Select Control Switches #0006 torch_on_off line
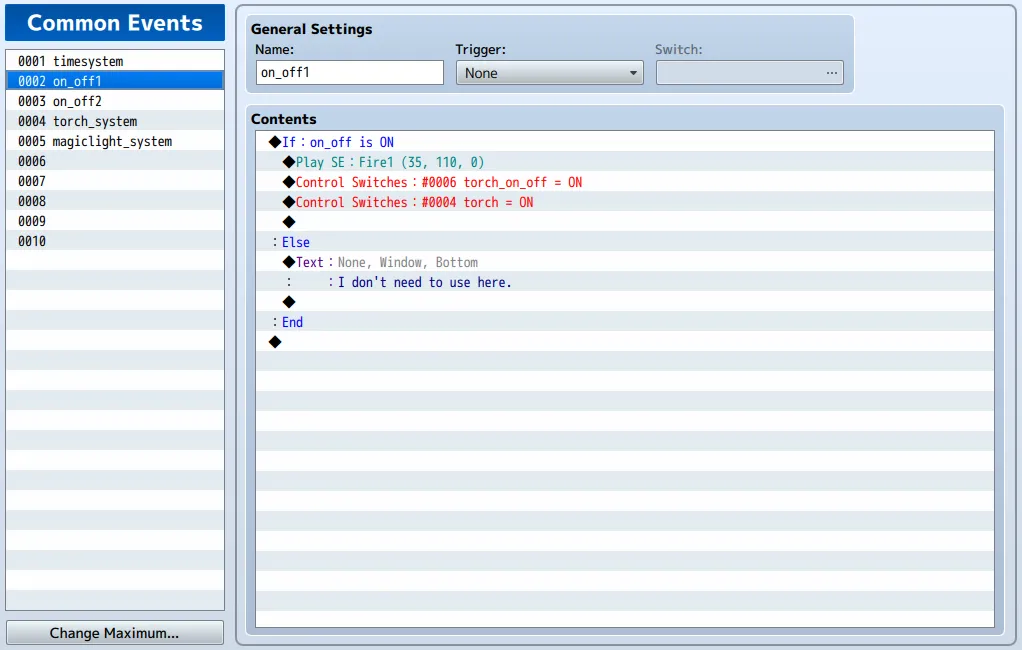This screenshot has width=1022, height=650. pyautogui.click(x=624, y=182)
